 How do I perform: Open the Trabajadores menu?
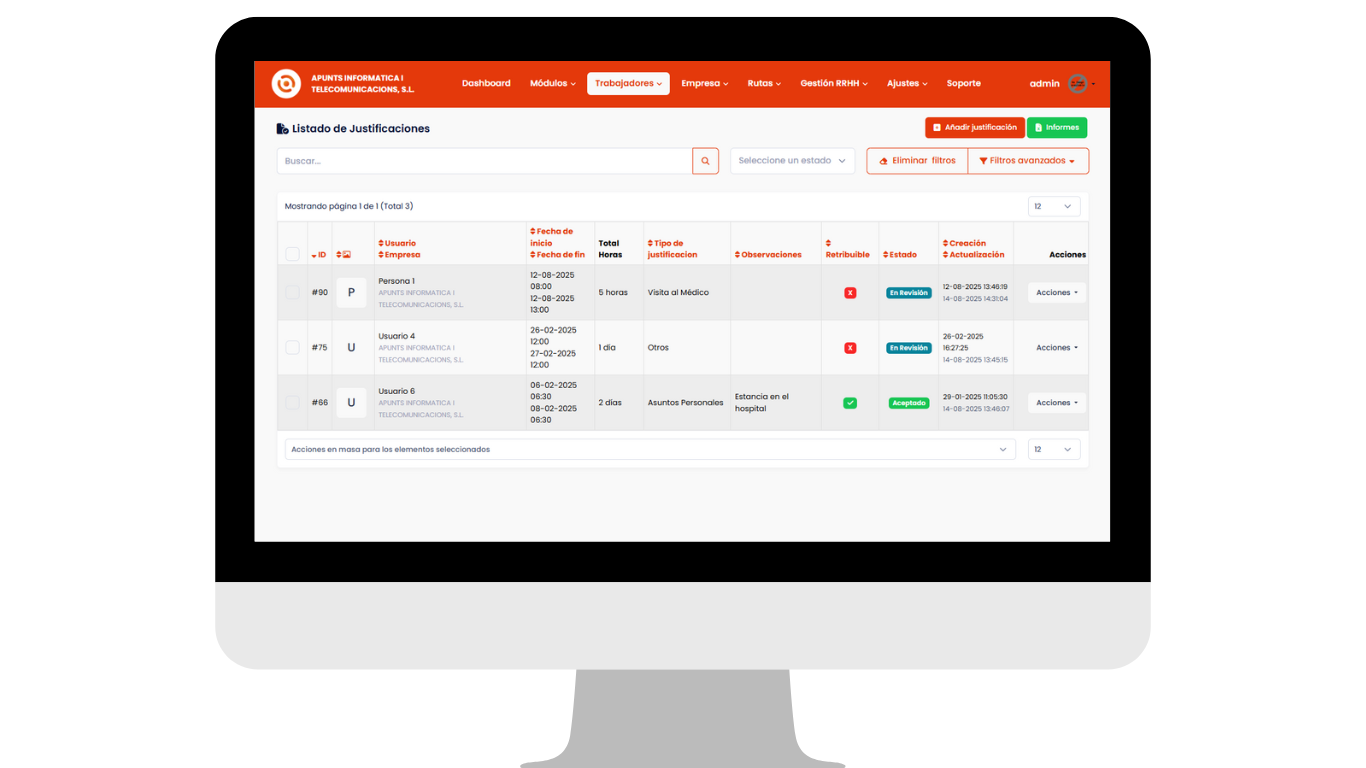(628, 84)
